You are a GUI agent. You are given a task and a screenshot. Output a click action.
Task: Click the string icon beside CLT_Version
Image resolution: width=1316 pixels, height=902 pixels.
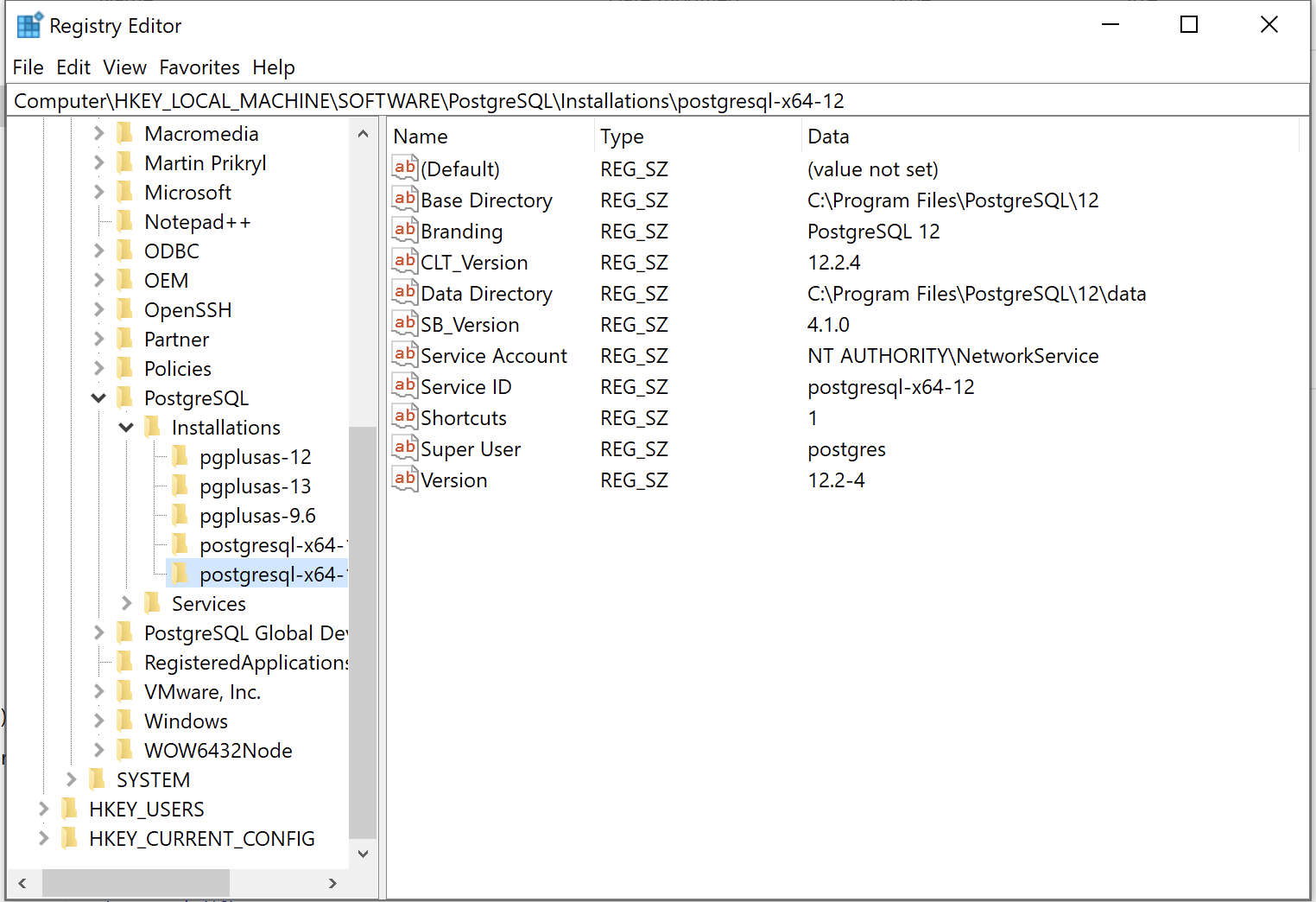[404, 262]
